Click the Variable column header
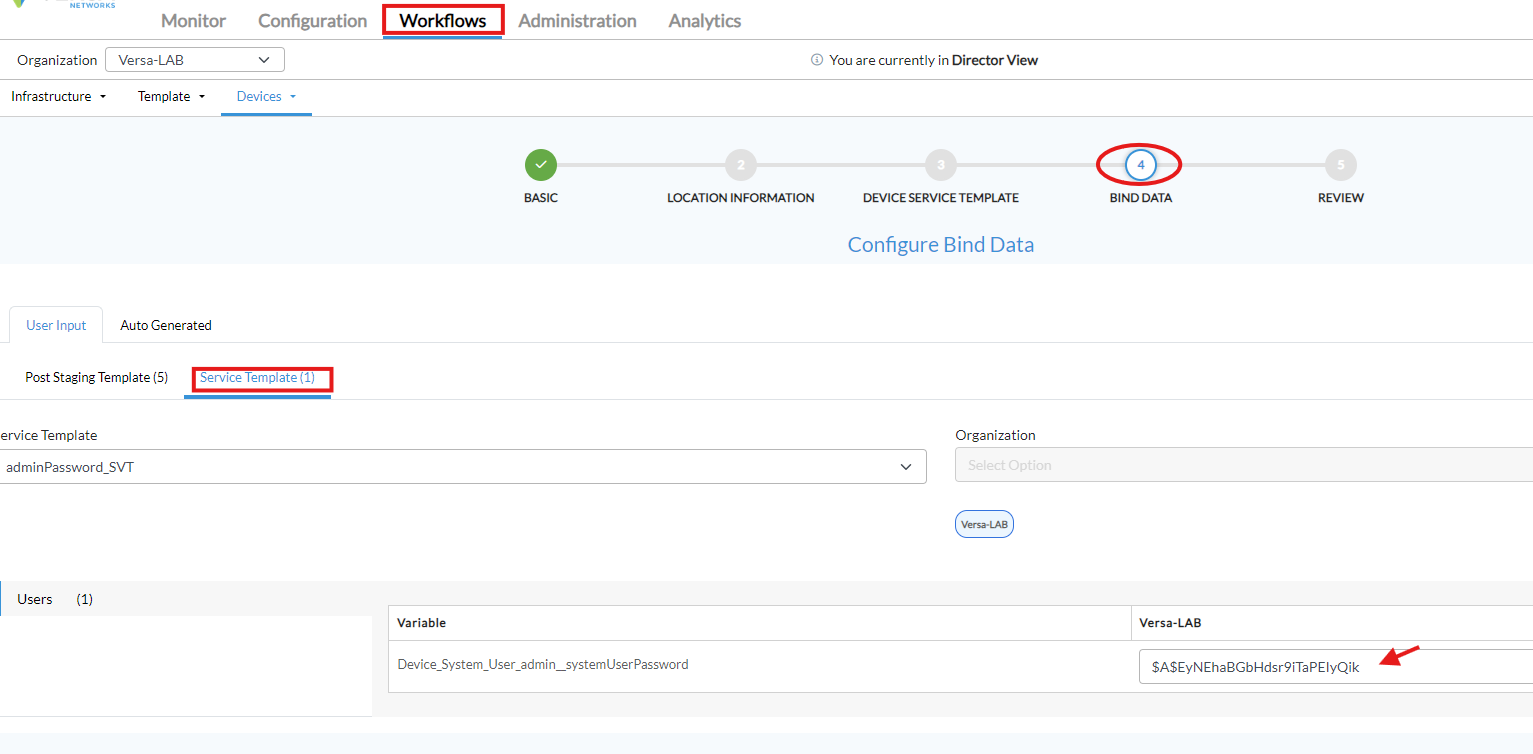The height and width of the screenshot is (754, 1533). pos(421,623)
